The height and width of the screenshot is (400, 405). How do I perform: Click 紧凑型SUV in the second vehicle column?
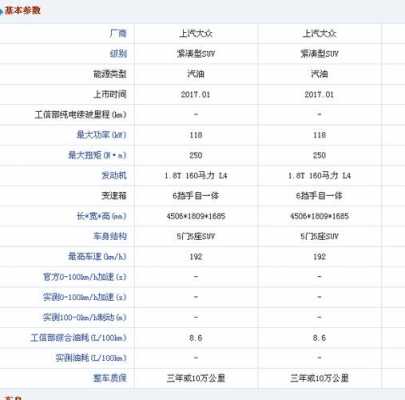coord(319,53)
